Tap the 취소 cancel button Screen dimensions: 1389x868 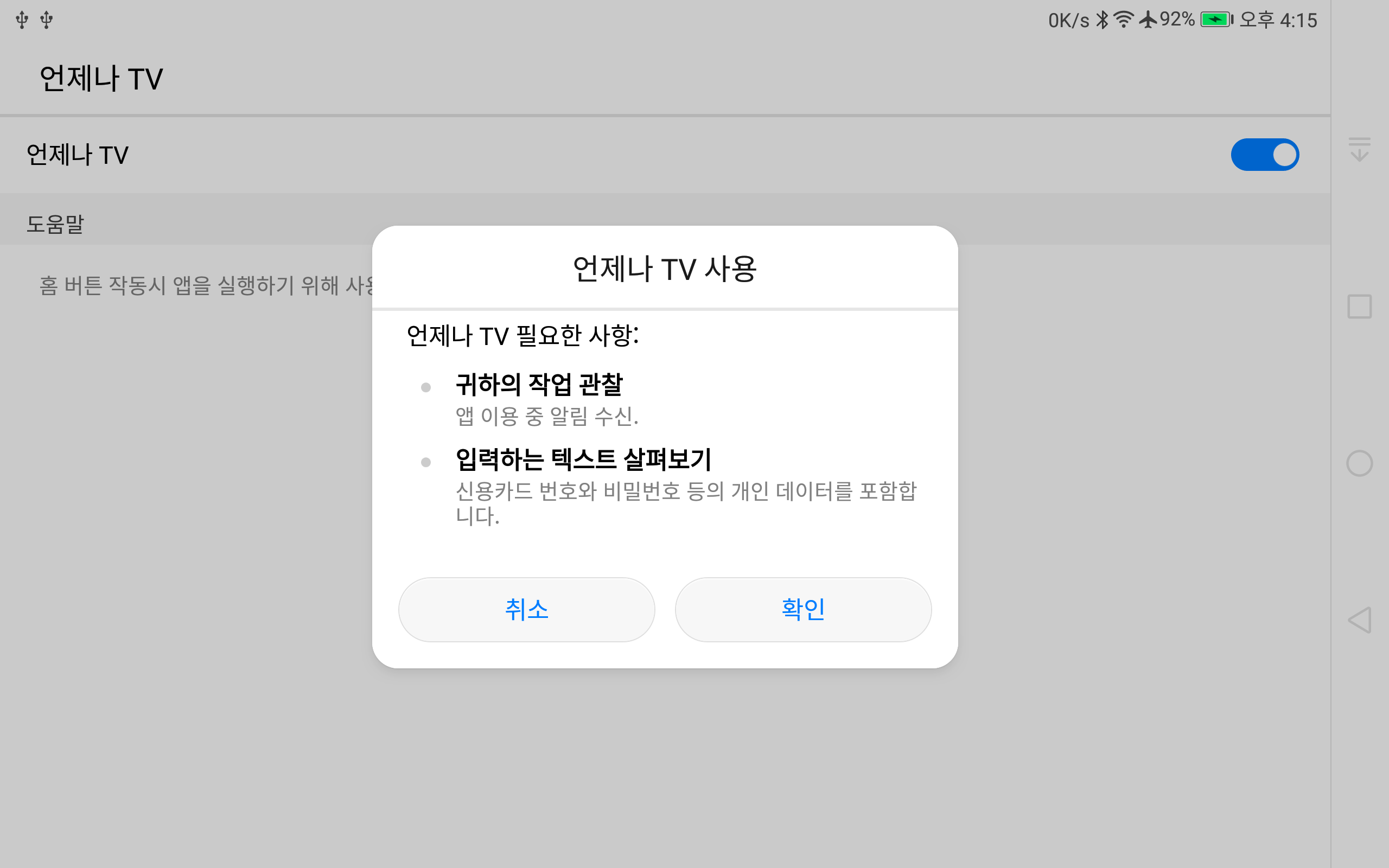[526, 609]
